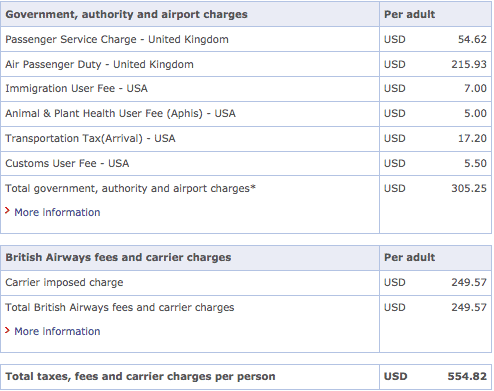Screen dimensions: 494x391
Task: Click Transportation Tax(Arrival) - USA label
Action: tap(90, 138)
